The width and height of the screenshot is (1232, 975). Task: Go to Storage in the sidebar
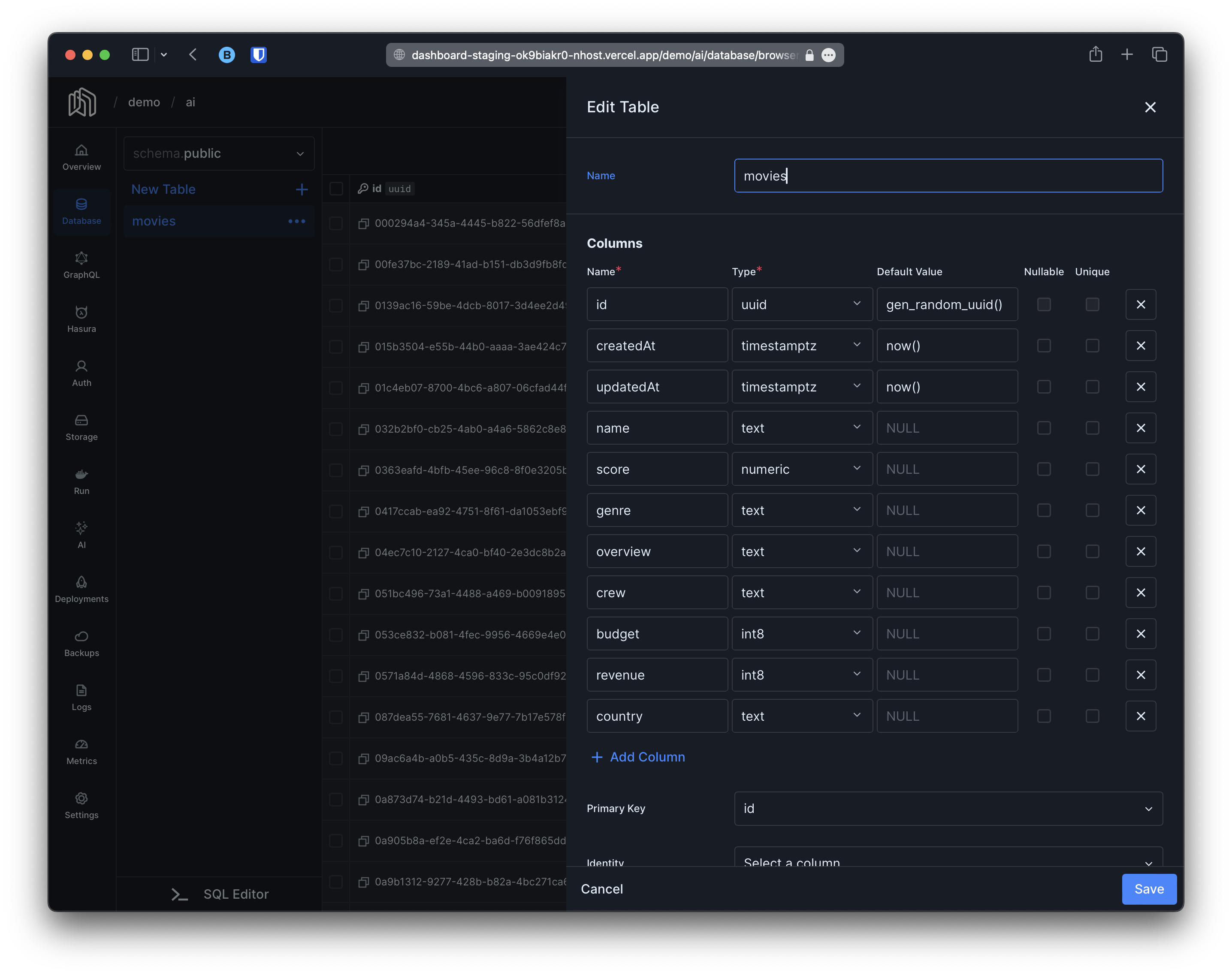click(x=81, y=427)
